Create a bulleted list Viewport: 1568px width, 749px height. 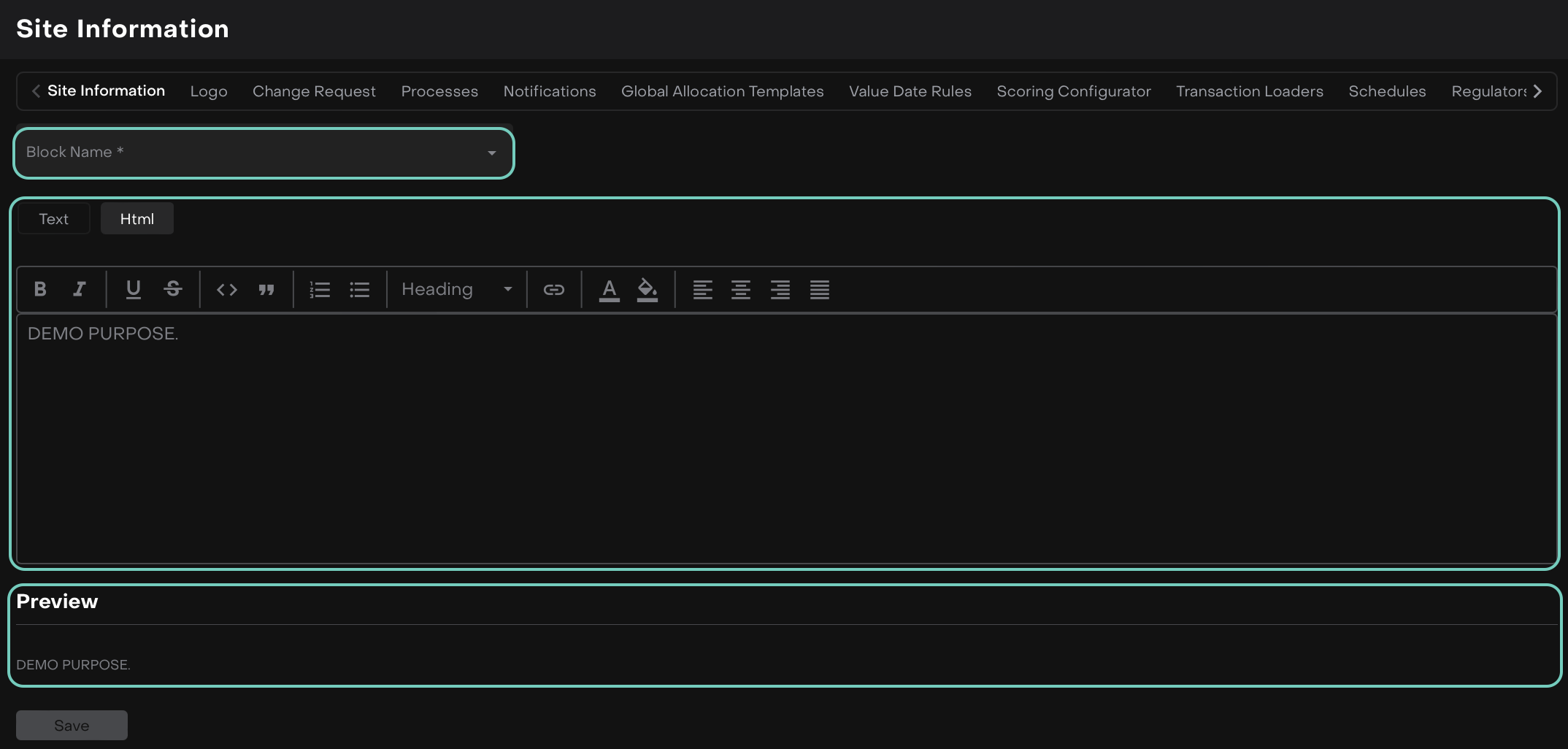pos(359,290)
